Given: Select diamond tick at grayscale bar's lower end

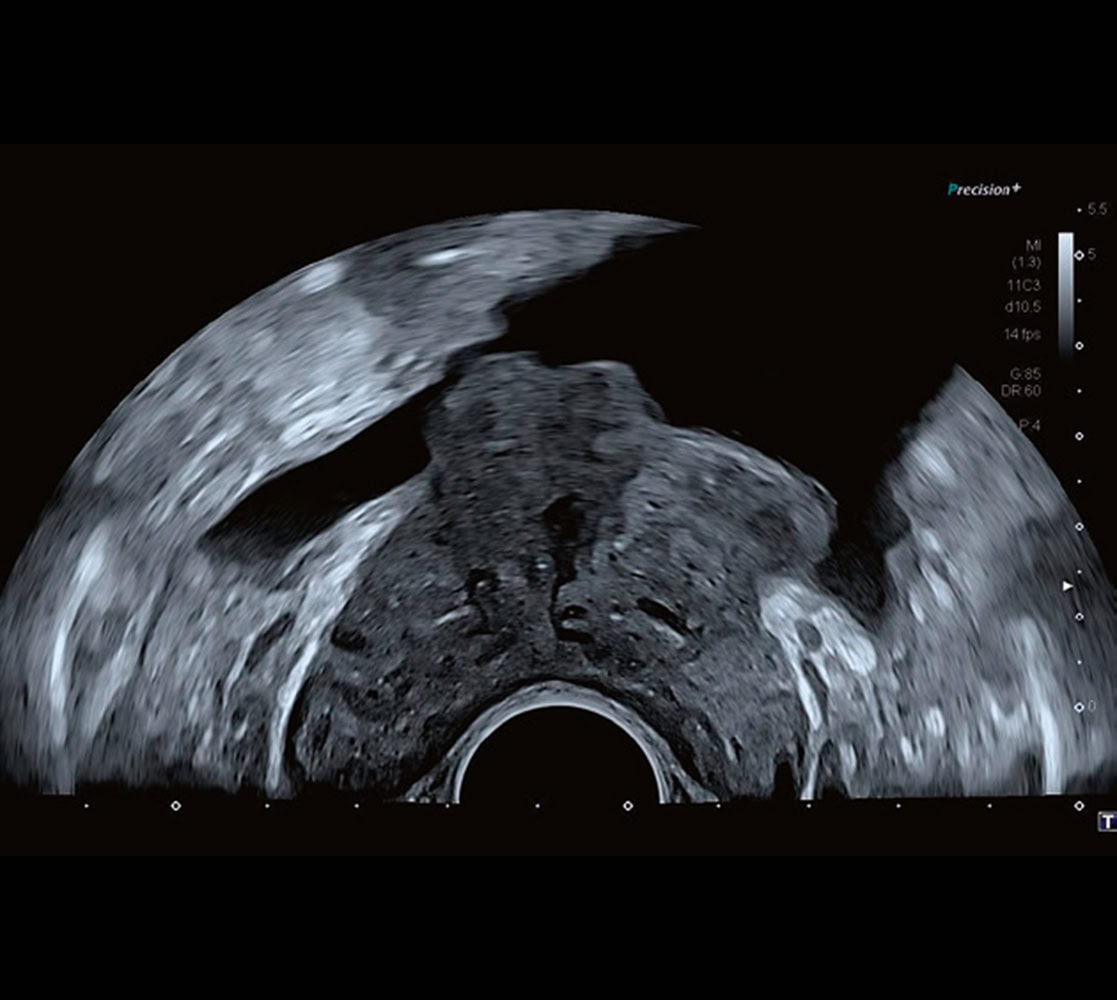Looking at the screenshot, I should (1079, 346).
